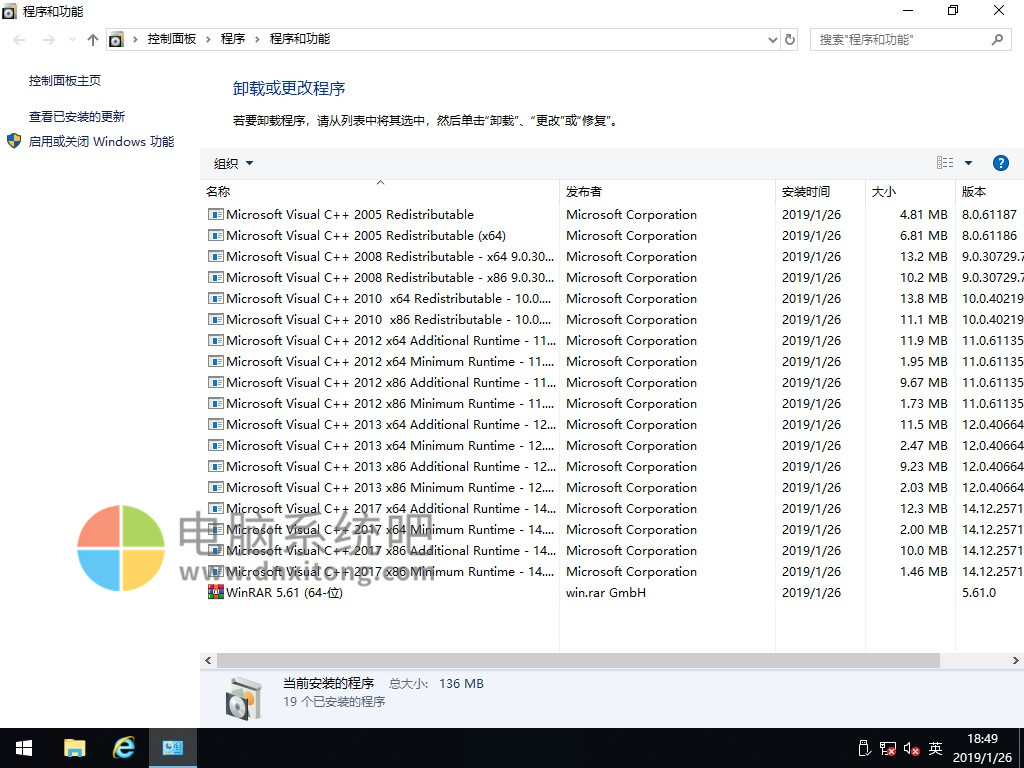Select Visual C++ 2017 x86 Minimum Runtime
The height and width of the screenshot is (768, 1024).
click(x=611, y=571)
